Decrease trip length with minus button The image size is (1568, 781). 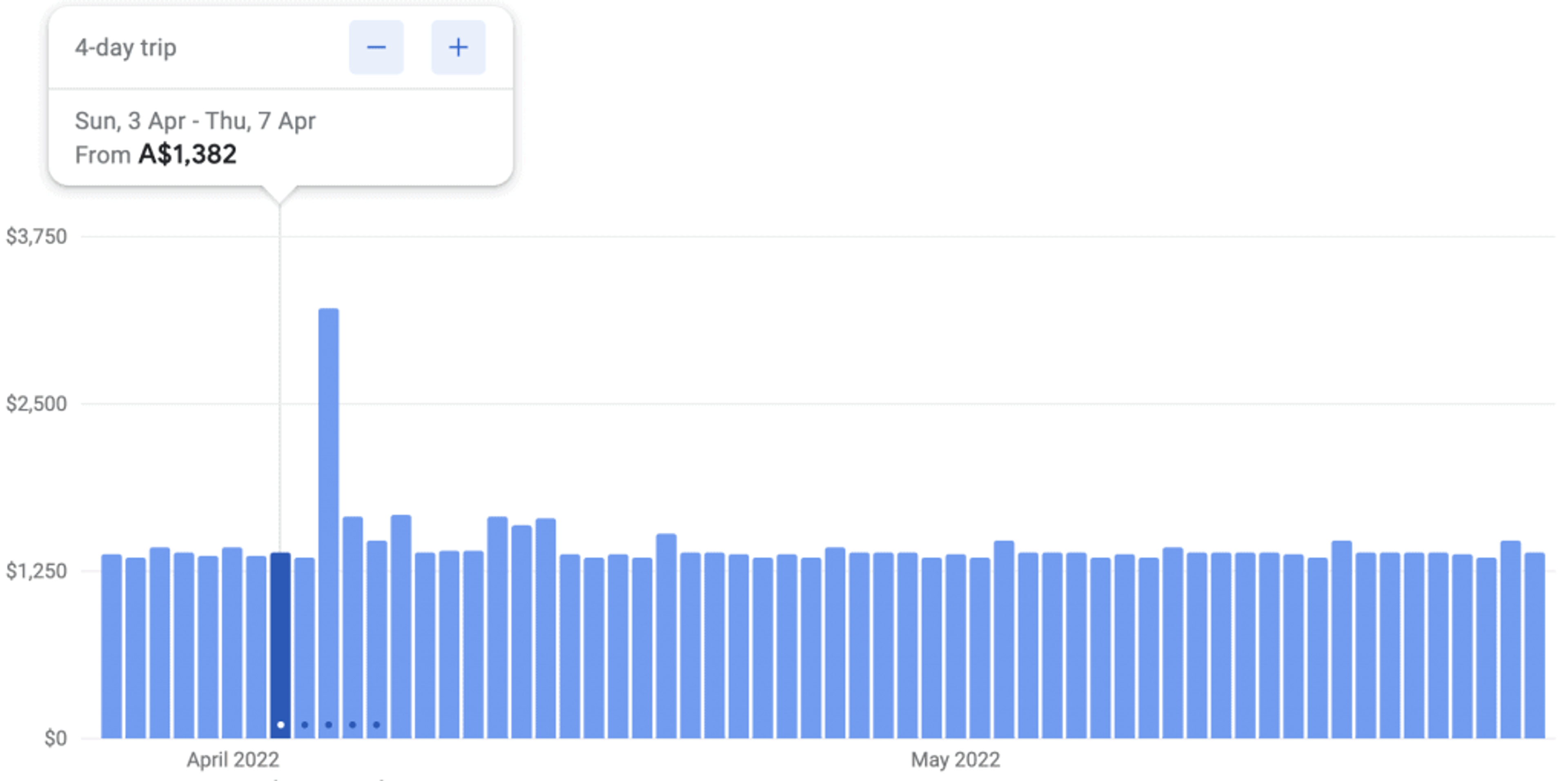(x=376, y=47)
